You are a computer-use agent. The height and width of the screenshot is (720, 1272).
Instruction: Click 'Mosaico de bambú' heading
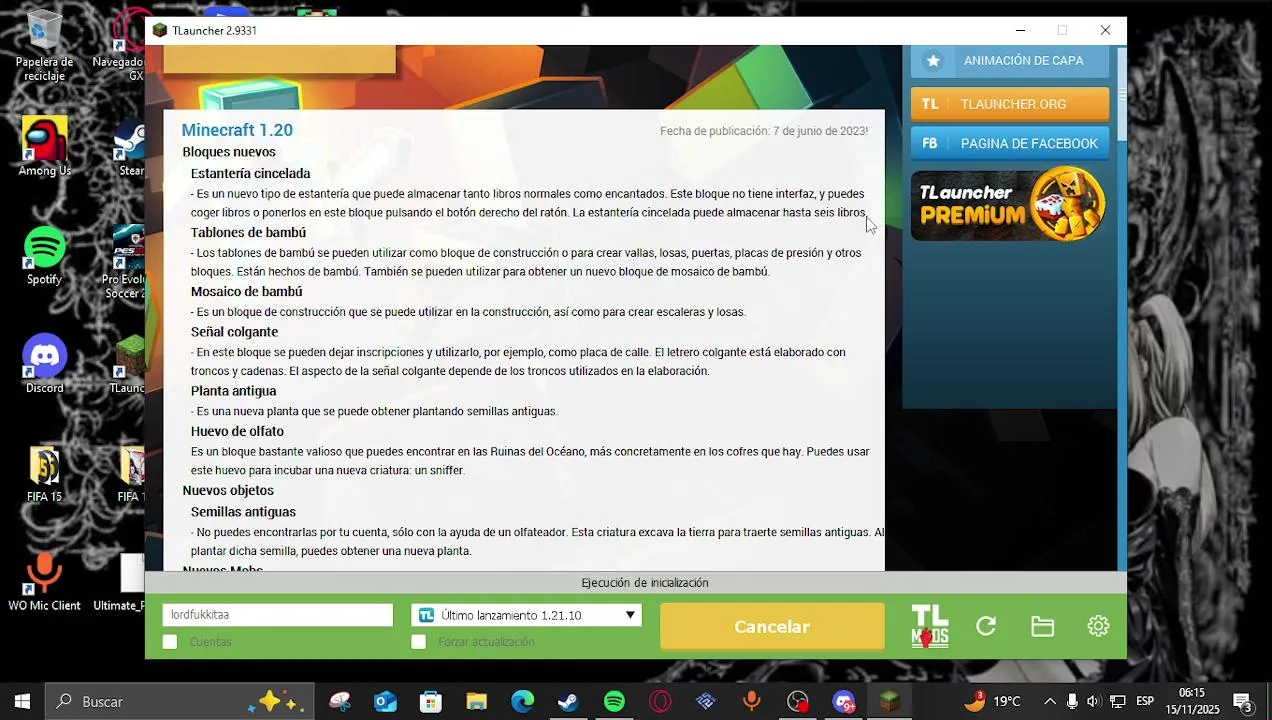pos(247,291)
